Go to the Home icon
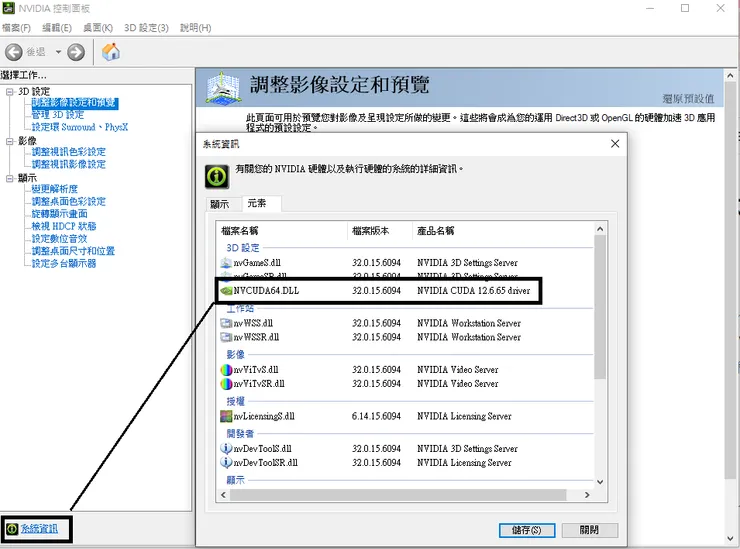This screenshot has width=740, height=549. tap(111, 52)
